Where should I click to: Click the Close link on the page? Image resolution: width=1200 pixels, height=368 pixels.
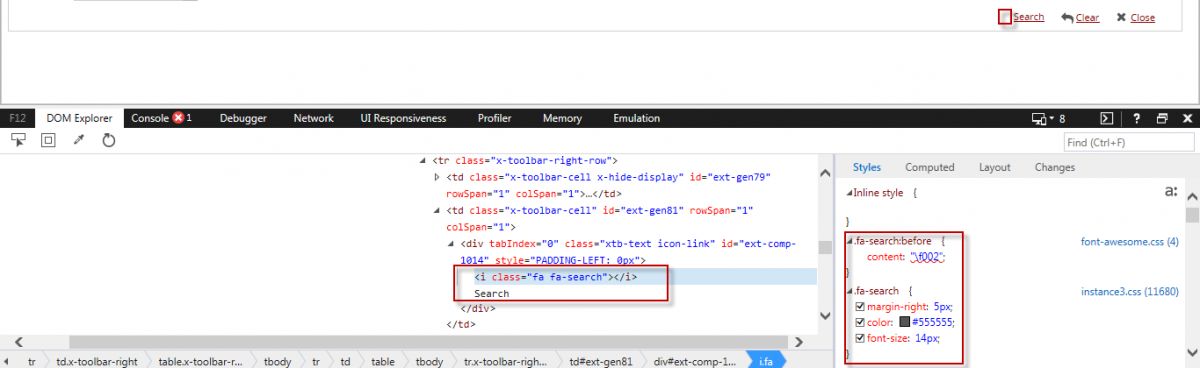(x=1142, y=17)
